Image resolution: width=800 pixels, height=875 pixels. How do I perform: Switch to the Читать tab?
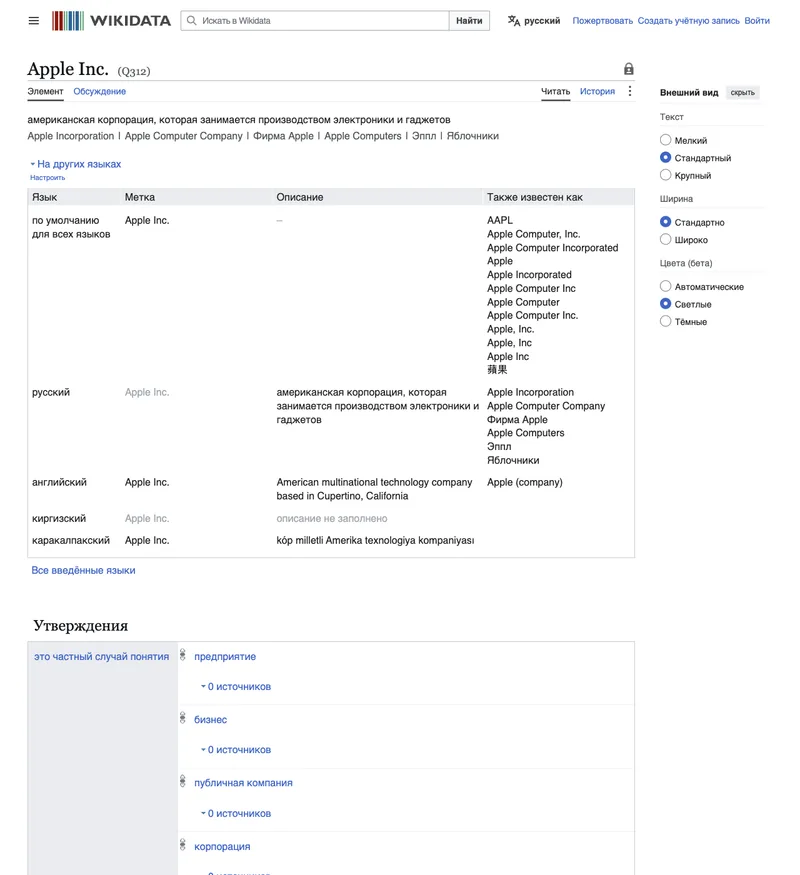coord(555,91)
